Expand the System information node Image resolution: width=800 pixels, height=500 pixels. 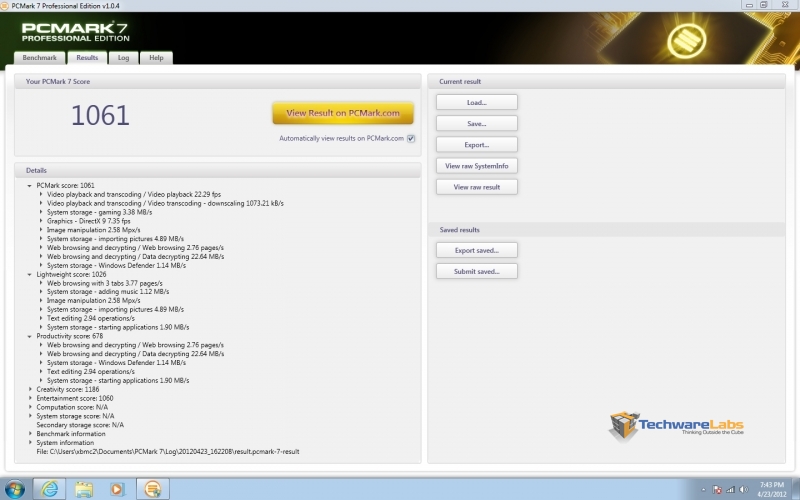[x=30, y=442]
